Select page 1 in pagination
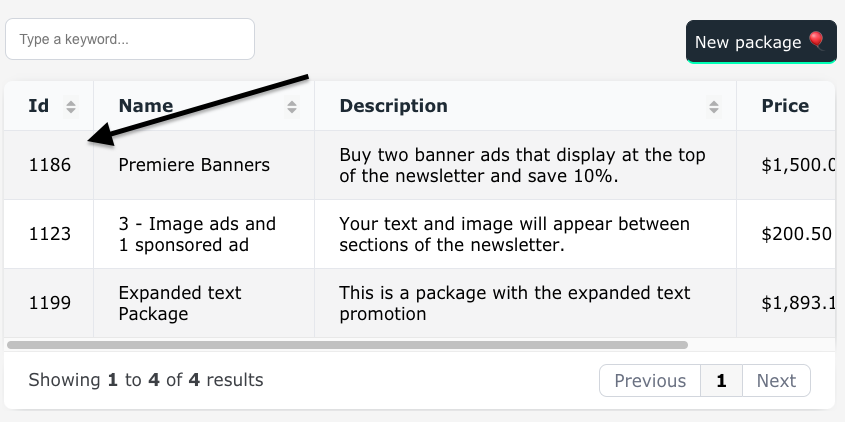The width and height of the screenshot is (845, 422). point(721,381)
